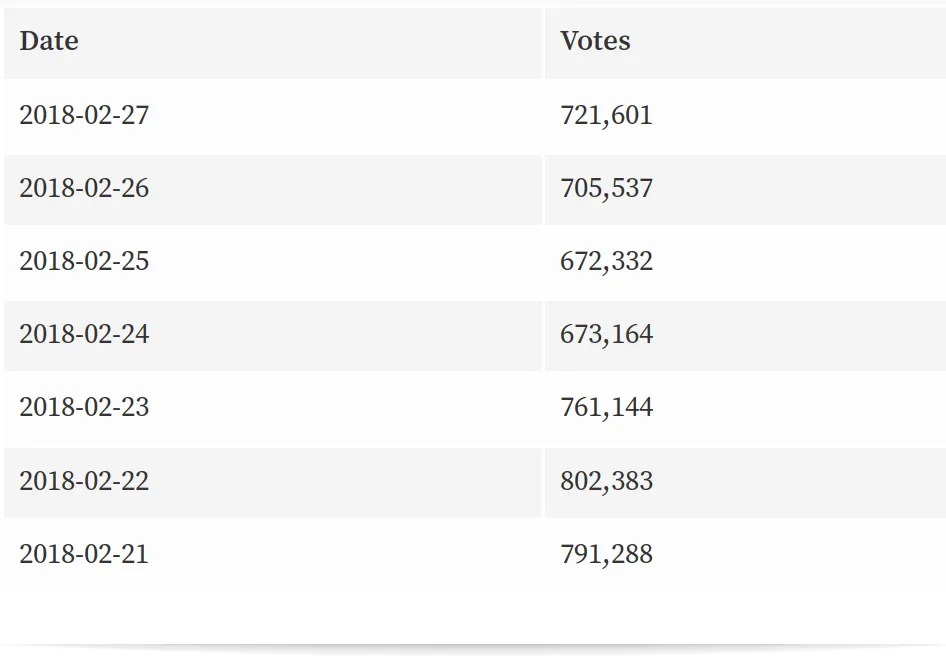Click the row with 802,383 votes
Image resolution: width=946 pixels, height=662 pixels.
click(475, 482)
